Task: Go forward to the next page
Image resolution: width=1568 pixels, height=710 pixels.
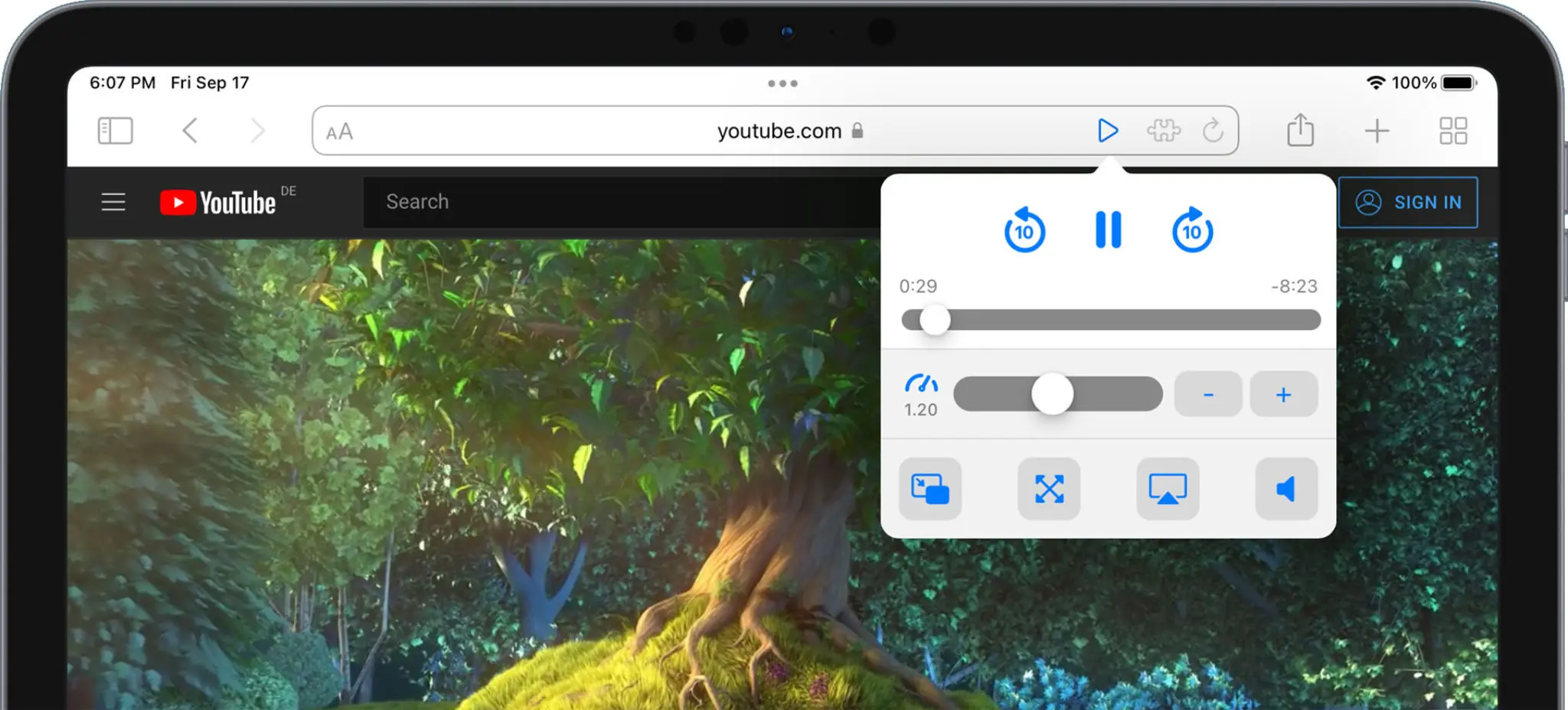Action: click(257, 131)
